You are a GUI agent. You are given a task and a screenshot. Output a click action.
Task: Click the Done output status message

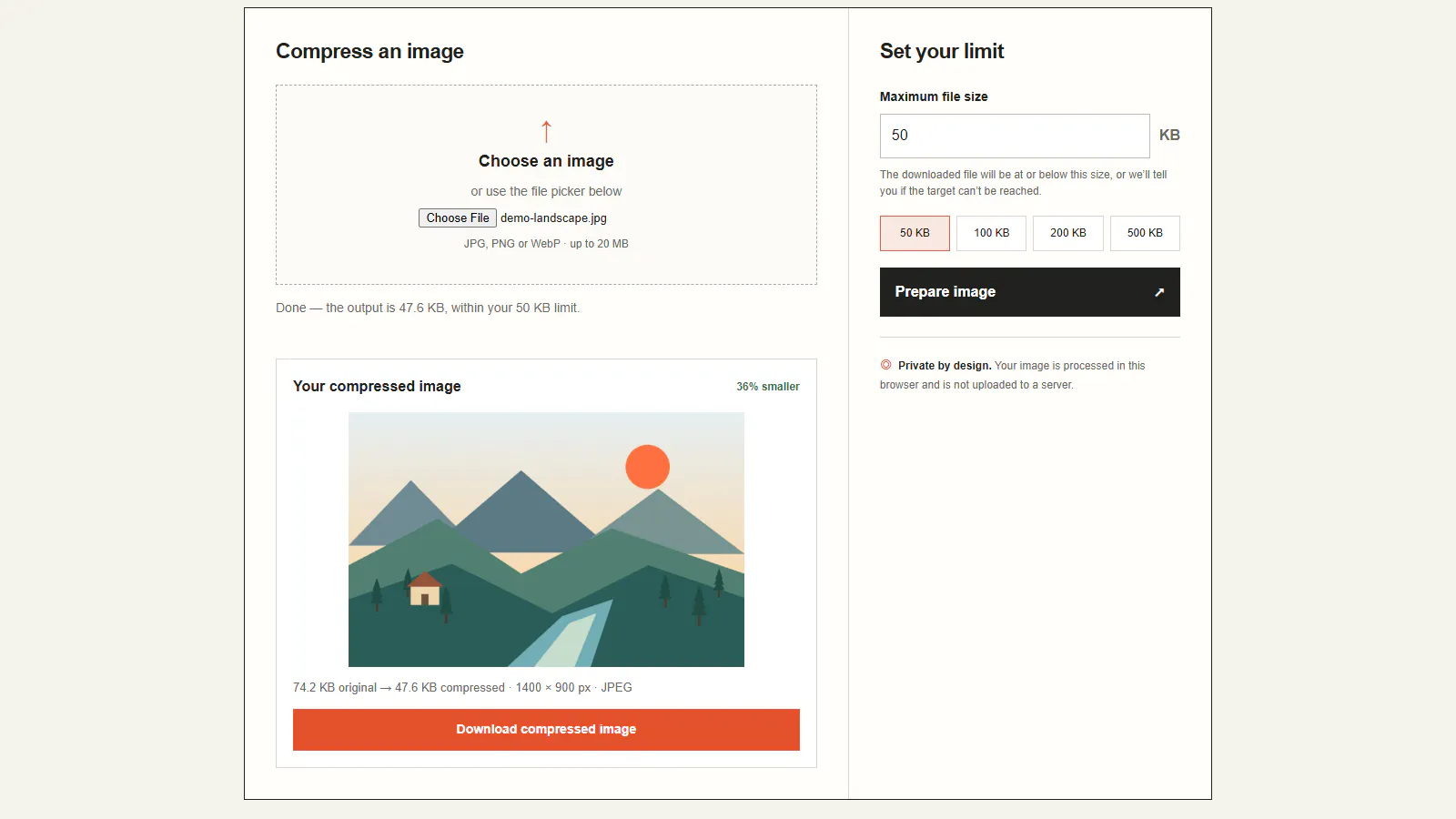pos(428,308)
